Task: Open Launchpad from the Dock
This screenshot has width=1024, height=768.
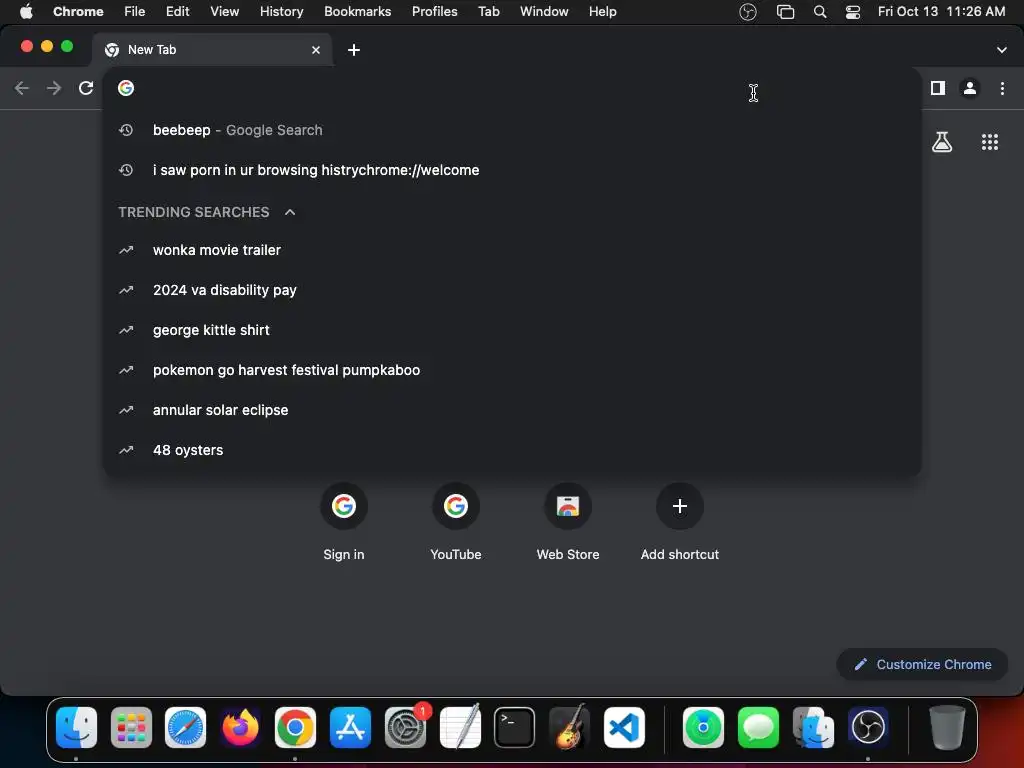Action: coord(131,727)
